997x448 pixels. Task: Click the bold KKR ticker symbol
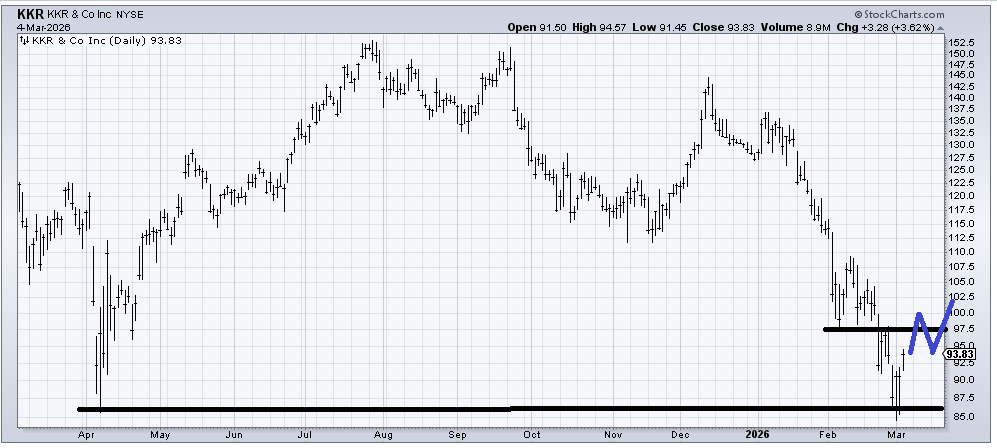coord(31,14)
